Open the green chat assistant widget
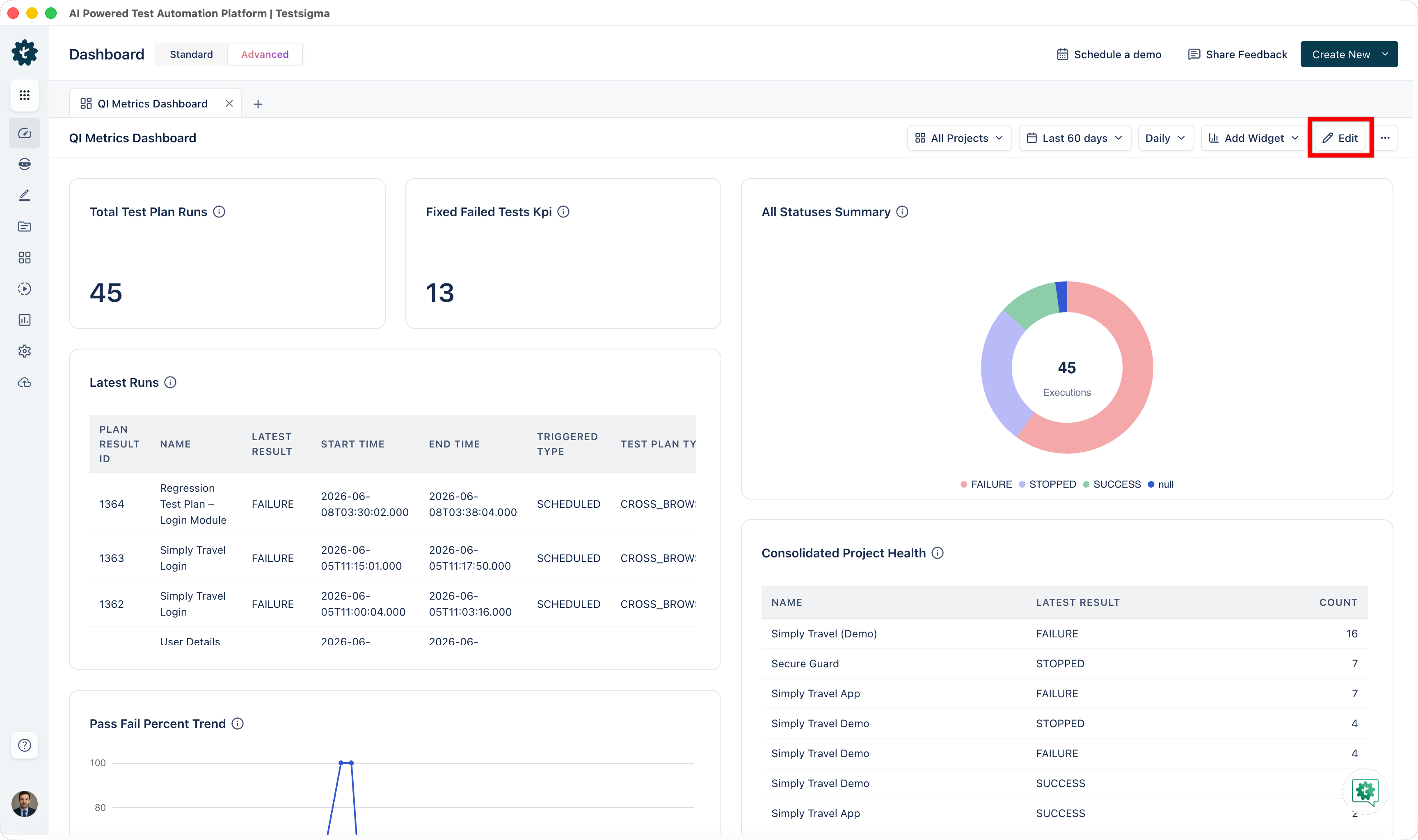 (1365, 791)
